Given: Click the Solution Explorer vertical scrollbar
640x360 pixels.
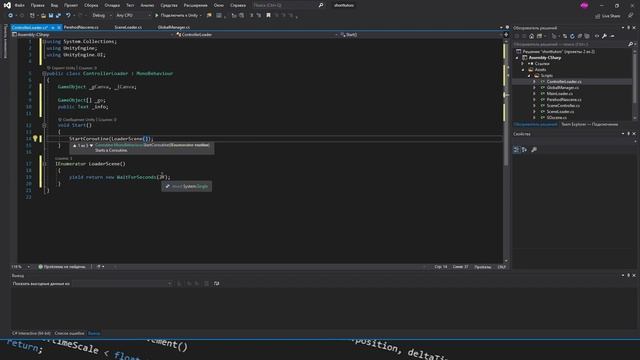Looking at the screenshot, I should [x=634, y=84].
